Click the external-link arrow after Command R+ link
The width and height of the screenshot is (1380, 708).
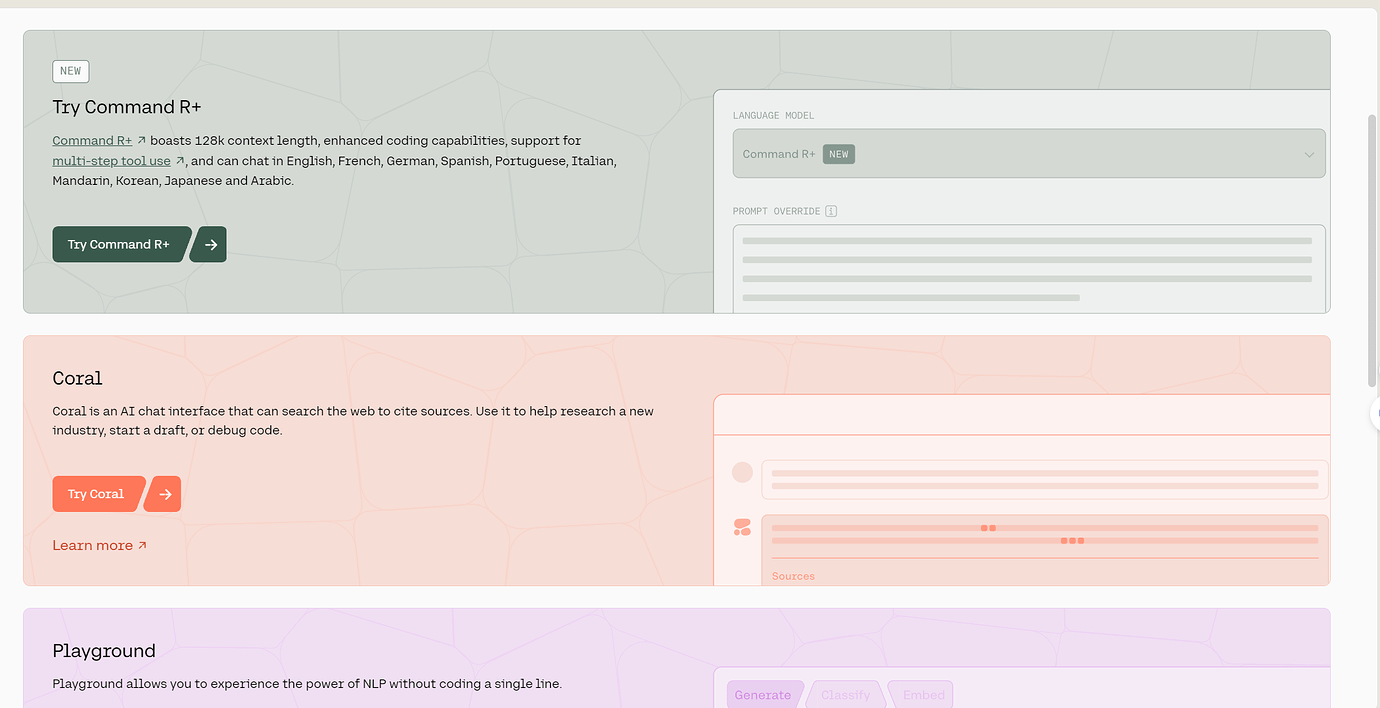click(142, 141)
